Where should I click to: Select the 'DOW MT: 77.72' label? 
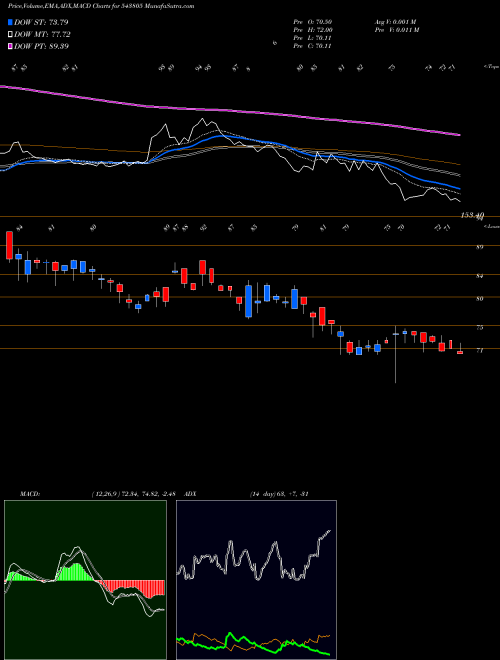tap(42, 35)
